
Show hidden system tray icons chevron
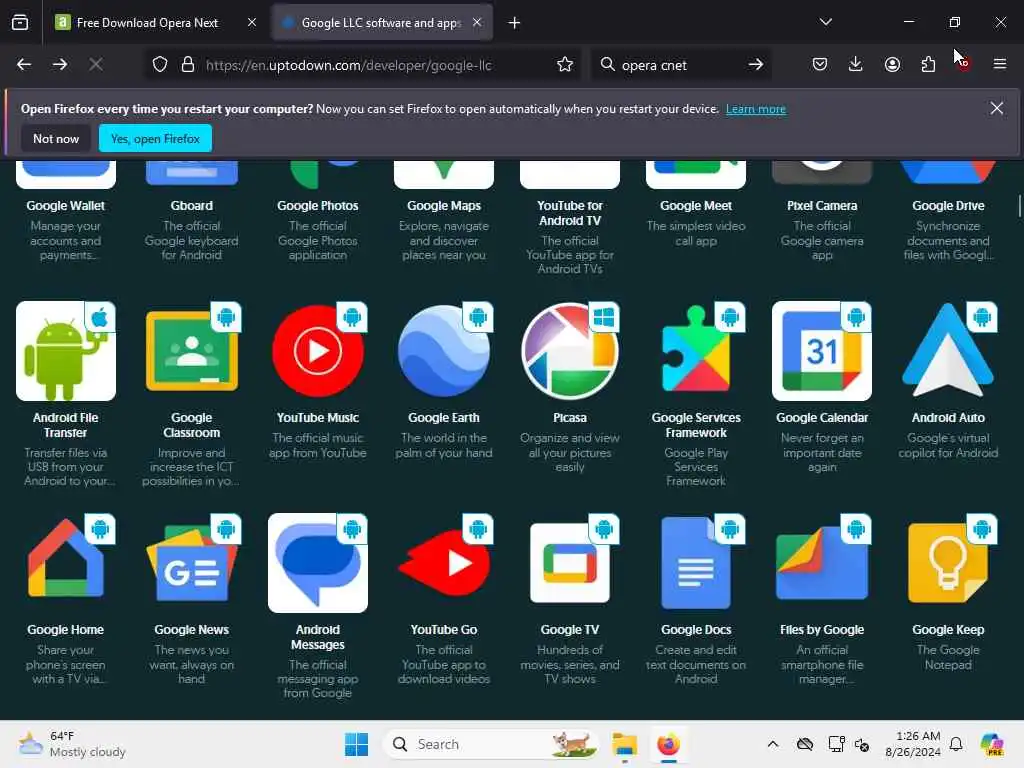click(773, 744)
